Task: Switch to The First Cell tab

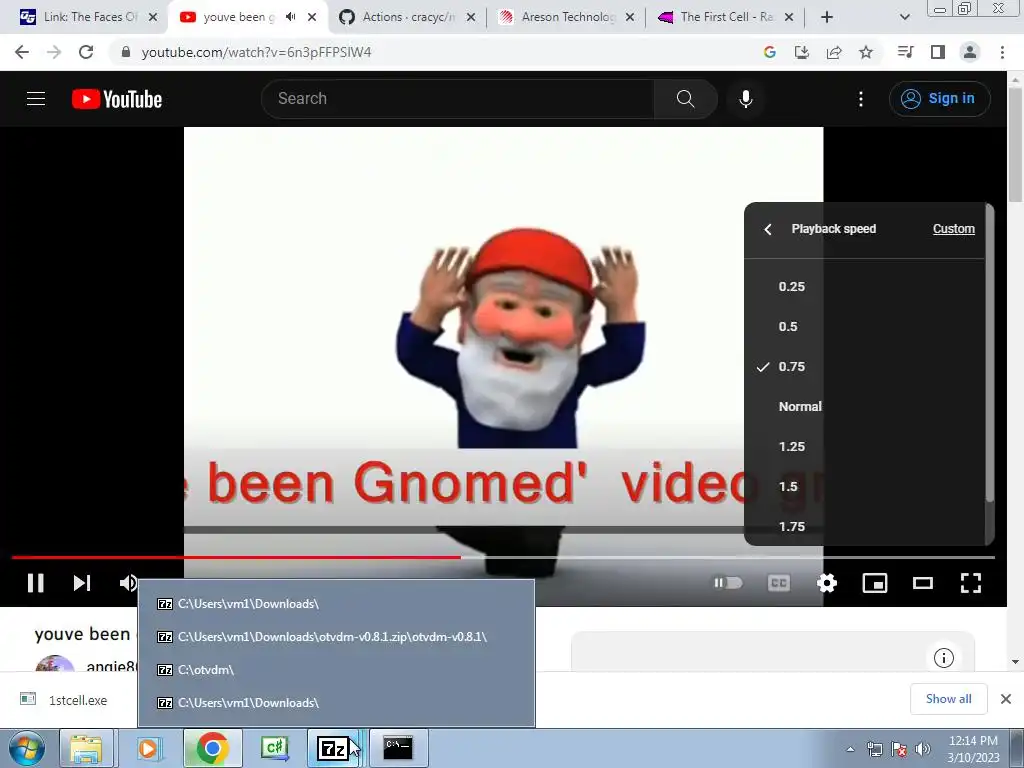Action: [725, 17]
